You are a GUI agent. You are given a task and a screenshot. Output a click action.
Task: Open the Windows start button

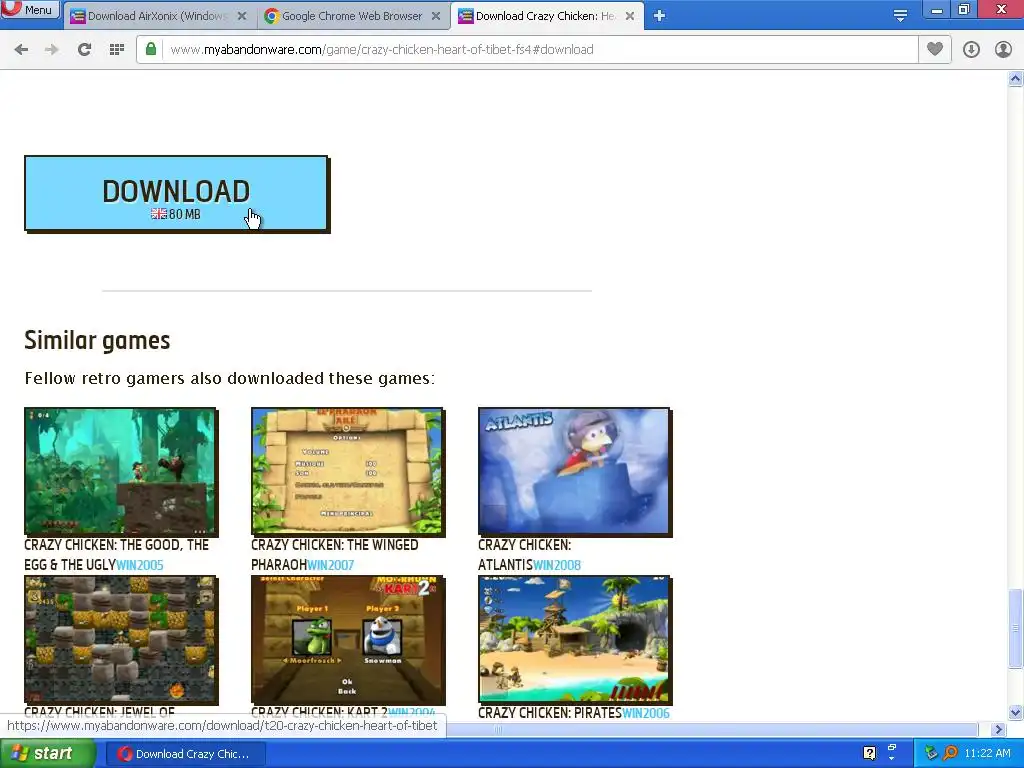[48, 754]
